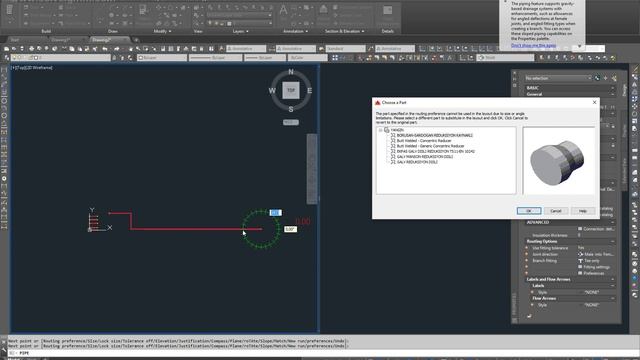Click the navigation bar in the viewport
The height and width of the screenshot is (360, 640).
pyautogui.click(x=312, y=169)
